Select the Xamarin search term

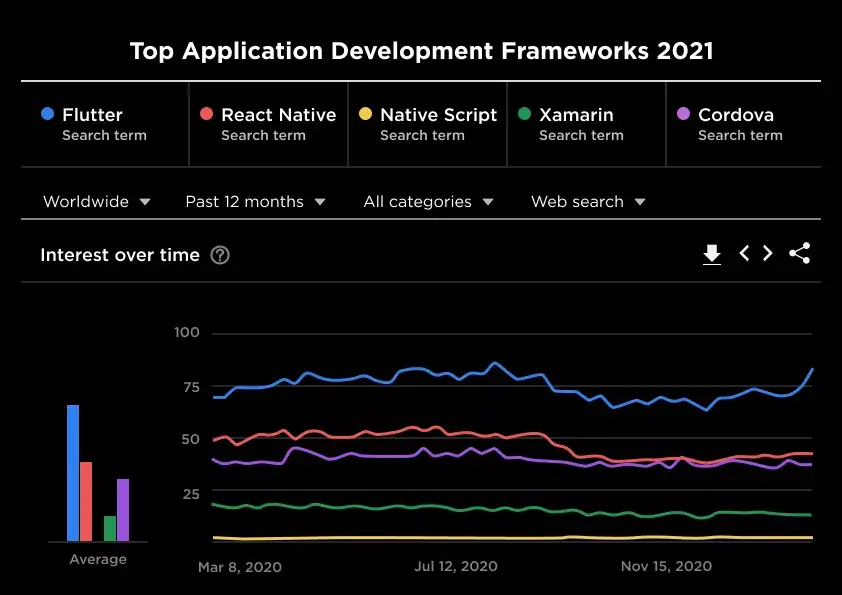pyautogui.click(x=586, y=124)
